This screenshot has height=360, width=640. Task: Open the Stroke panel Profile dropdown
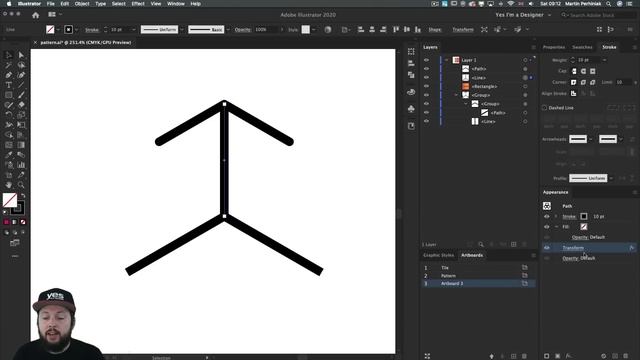tap(611, 178)
